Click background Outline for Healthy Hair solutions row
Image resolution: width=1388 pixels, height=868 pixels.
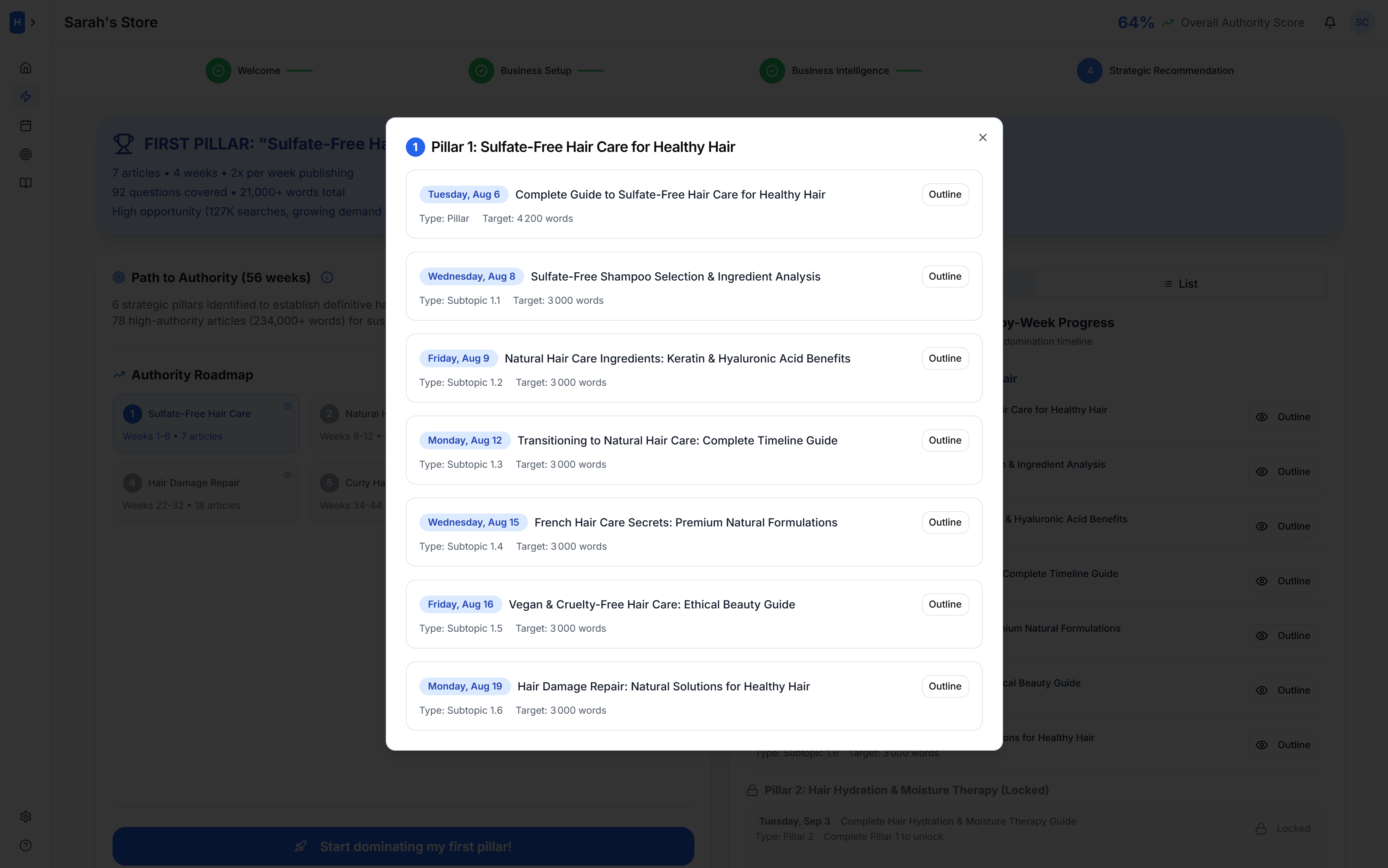[1283, 745]
